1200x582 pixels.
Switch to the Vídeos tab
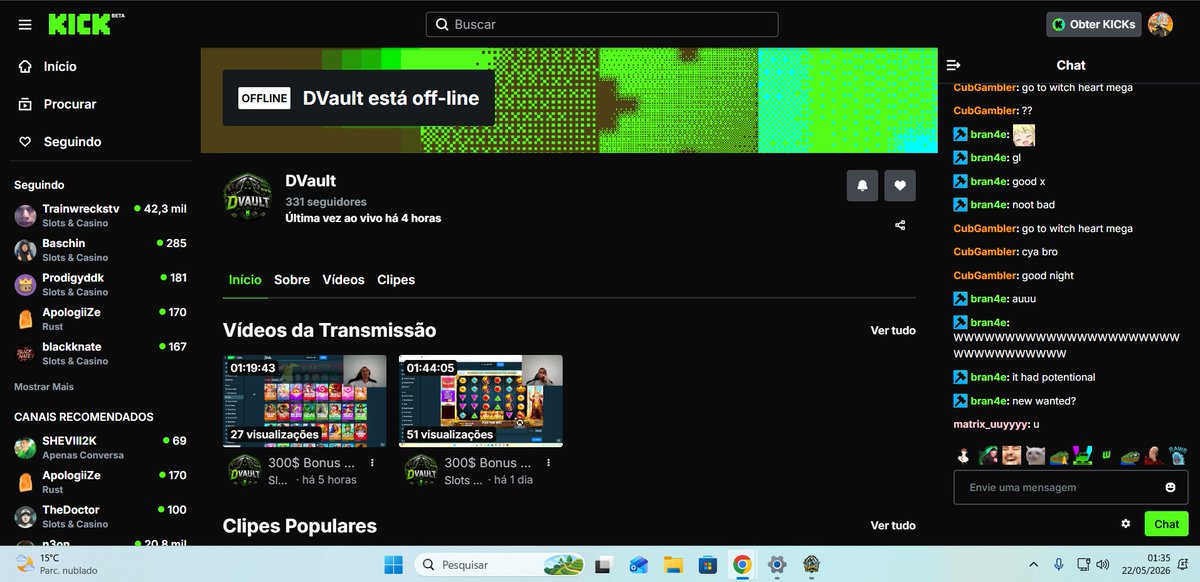pyautogui.click(x=343, y=280)
